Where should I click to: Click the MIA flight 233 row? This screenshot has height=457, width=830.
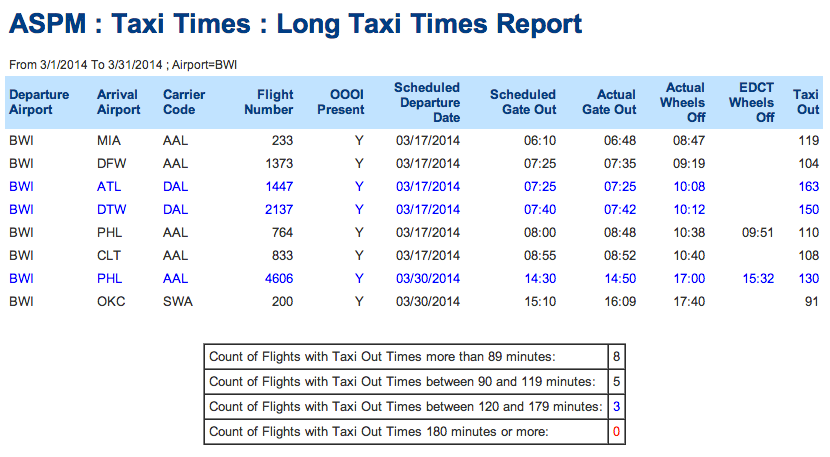[414, 141]
